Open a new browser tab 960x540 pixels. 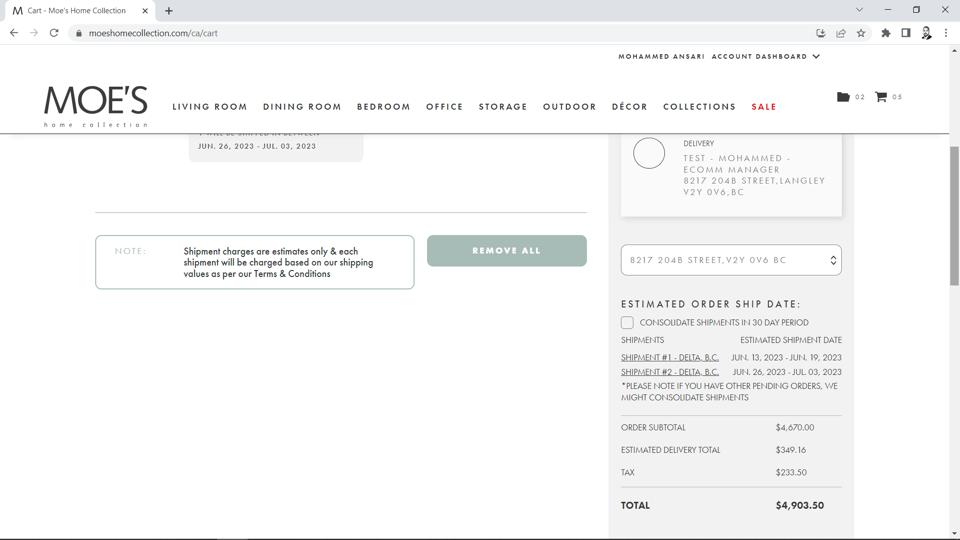pyautogui.click(x=168, y=10)
